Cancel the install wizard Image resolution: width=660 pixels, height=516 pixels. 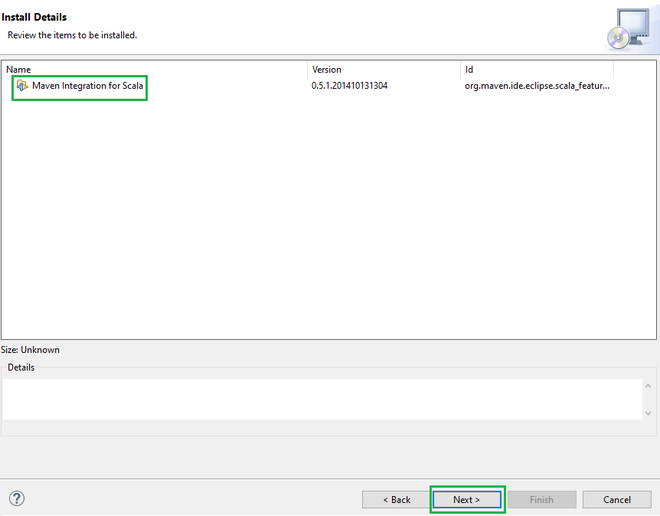tap(617, 500)
